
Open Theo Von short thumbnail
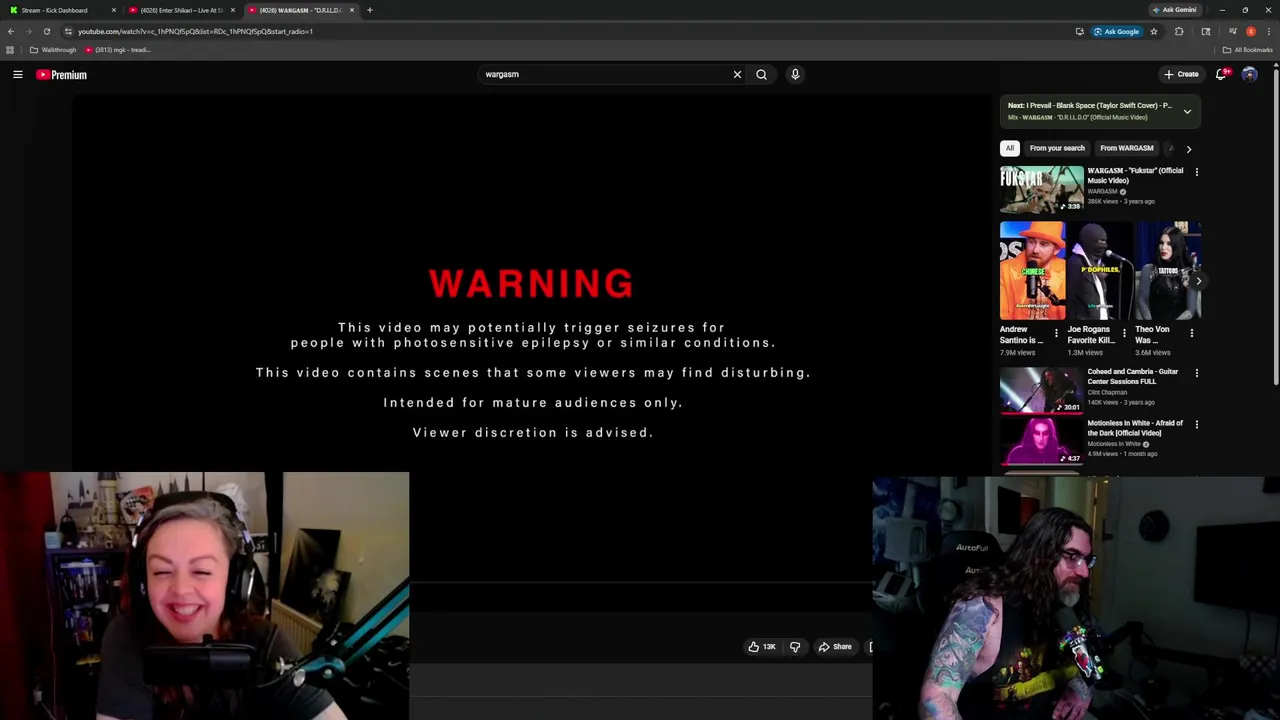click(1168, 271)
